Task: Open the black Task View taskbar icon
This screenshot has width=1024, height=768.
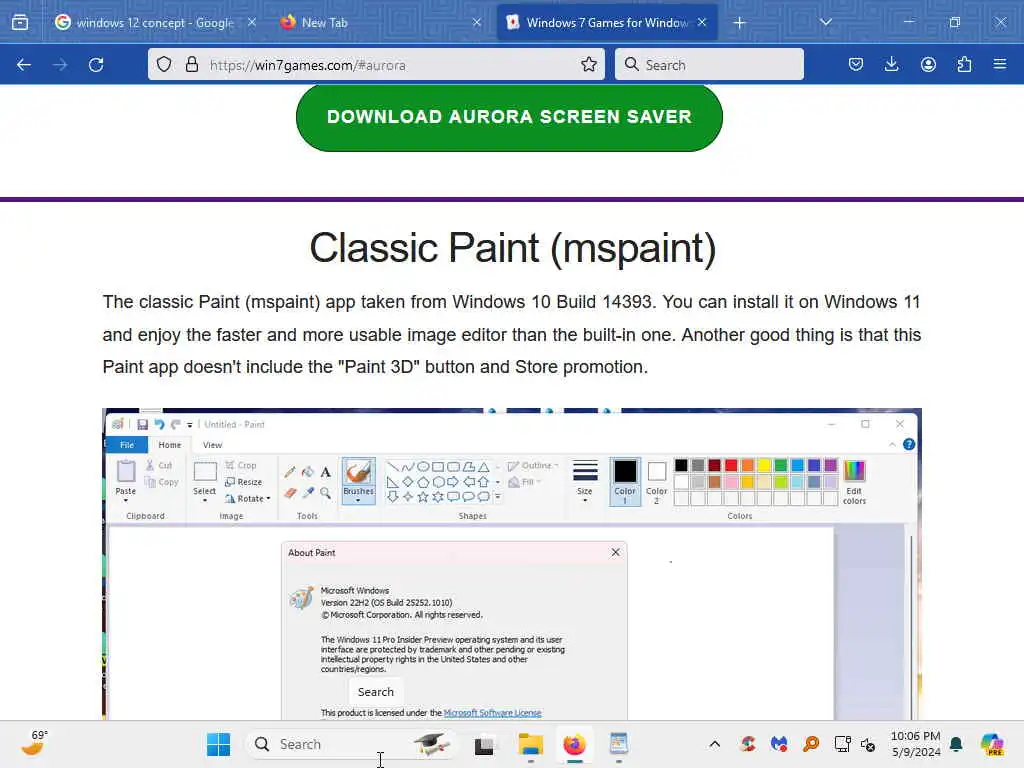Action: click(484, 744)
